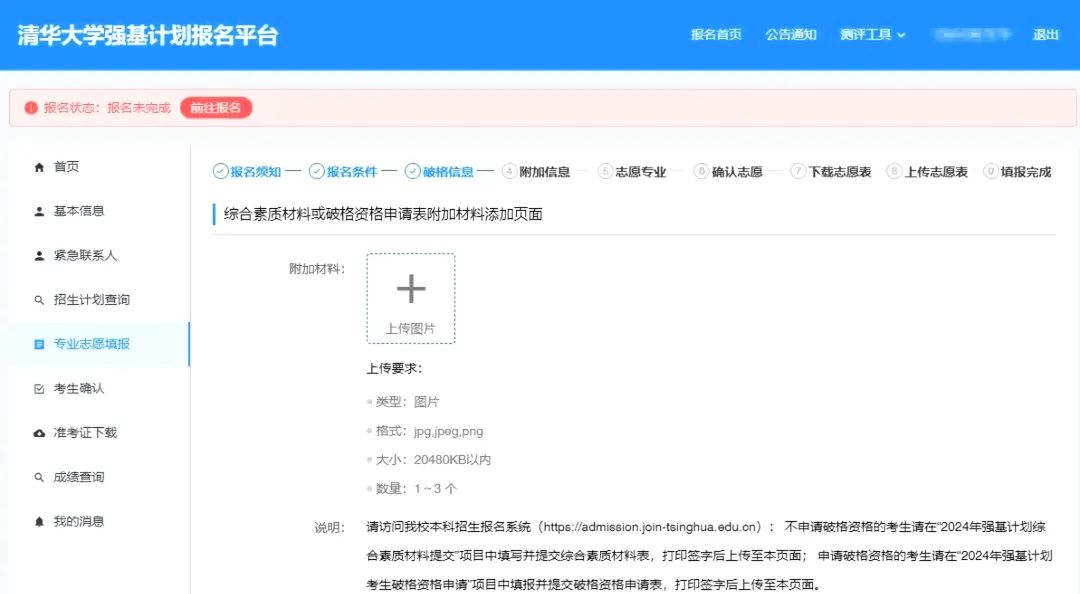Screen dimensions: 1080x594
Task: Click the 格式：jpg,jpeg,png requirement line
Action: (x=430, y=431)
